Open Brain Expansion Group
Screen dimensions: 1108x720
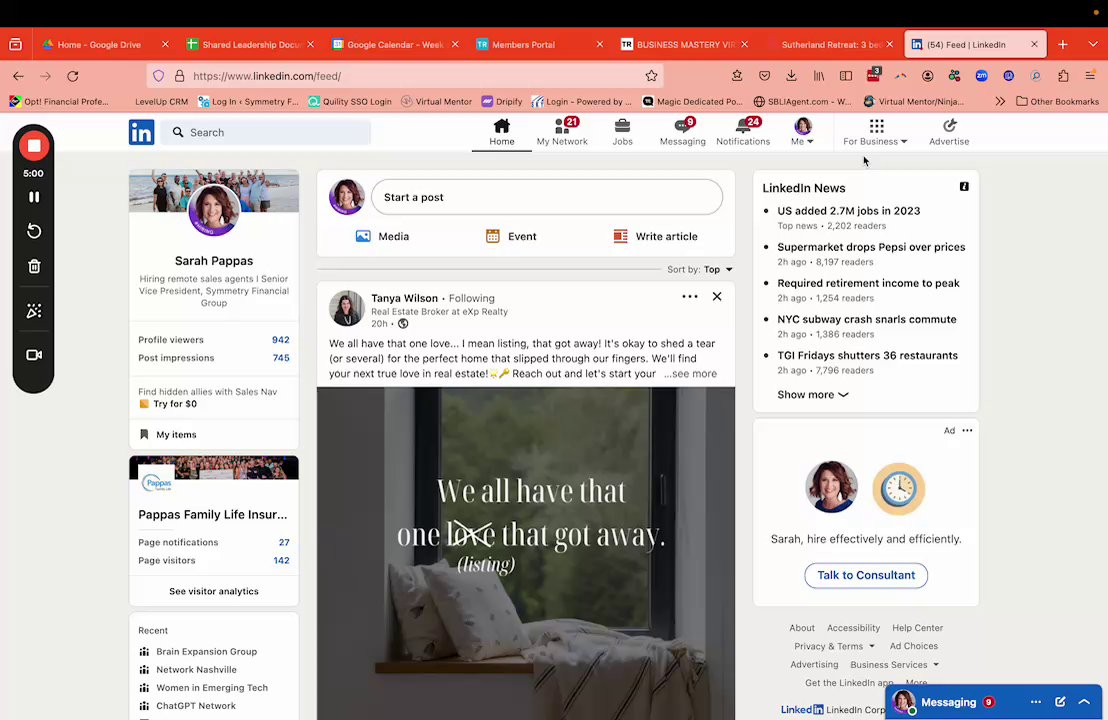pyautogui.click(x=206, y=651)
